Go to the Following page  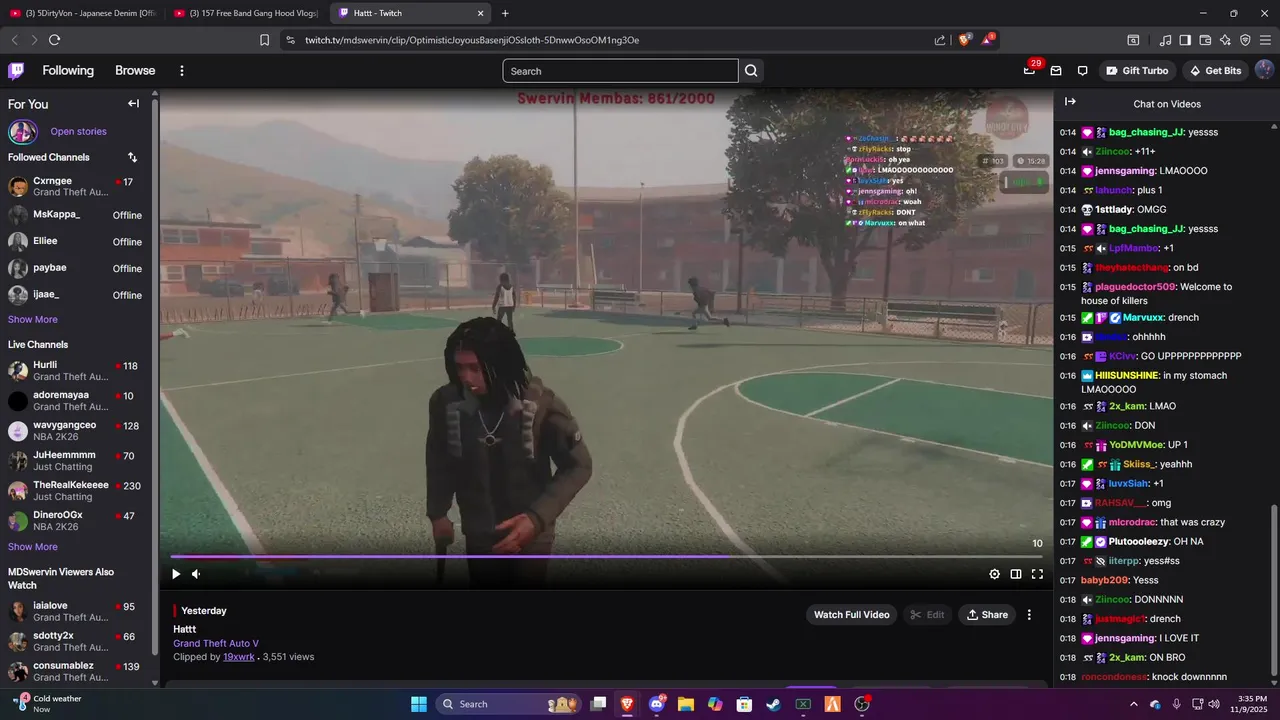[x=68, y=71]
